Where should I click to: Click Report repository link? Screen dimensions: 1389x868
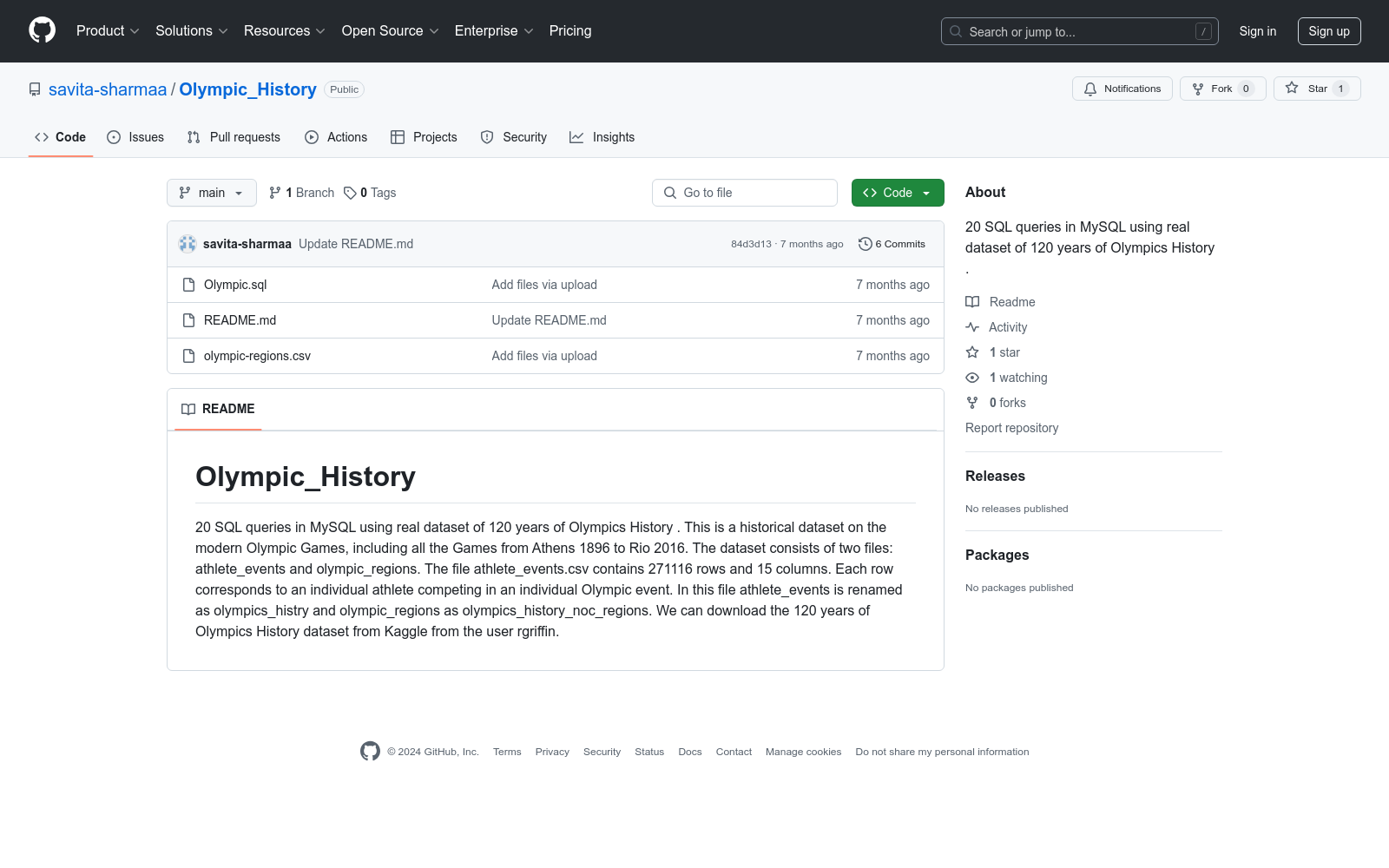click(1011, 428)
